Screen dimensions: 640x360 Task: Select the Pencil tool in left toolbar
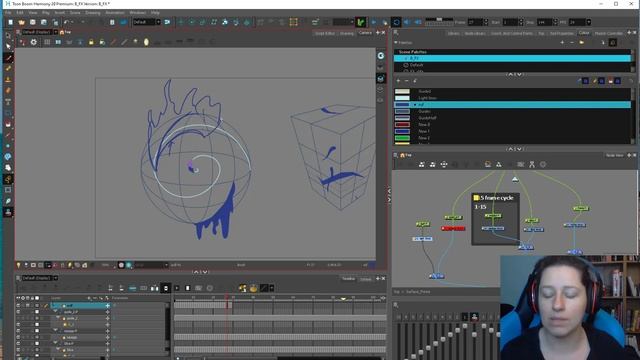click(x=8, y=69)
